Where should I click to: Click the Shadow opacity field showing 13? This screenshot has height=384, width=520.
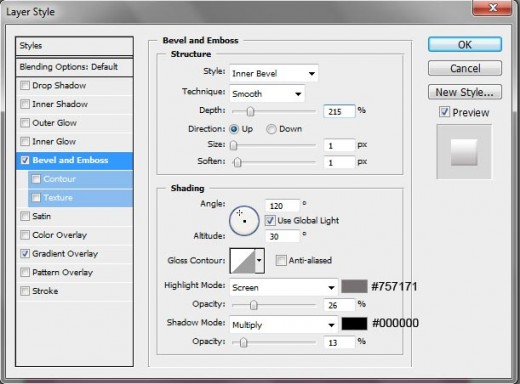[339, 342]
